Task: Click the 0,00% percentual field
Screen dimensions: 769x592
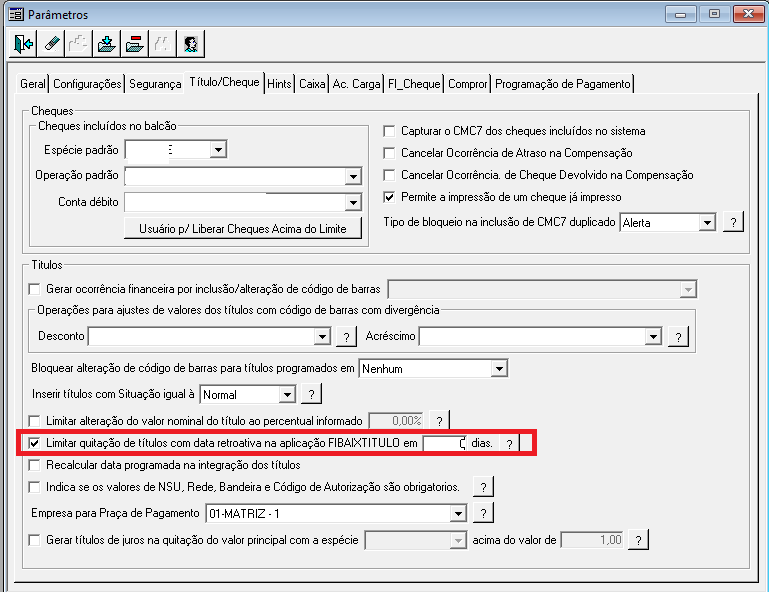Action: tap(396, 421)
